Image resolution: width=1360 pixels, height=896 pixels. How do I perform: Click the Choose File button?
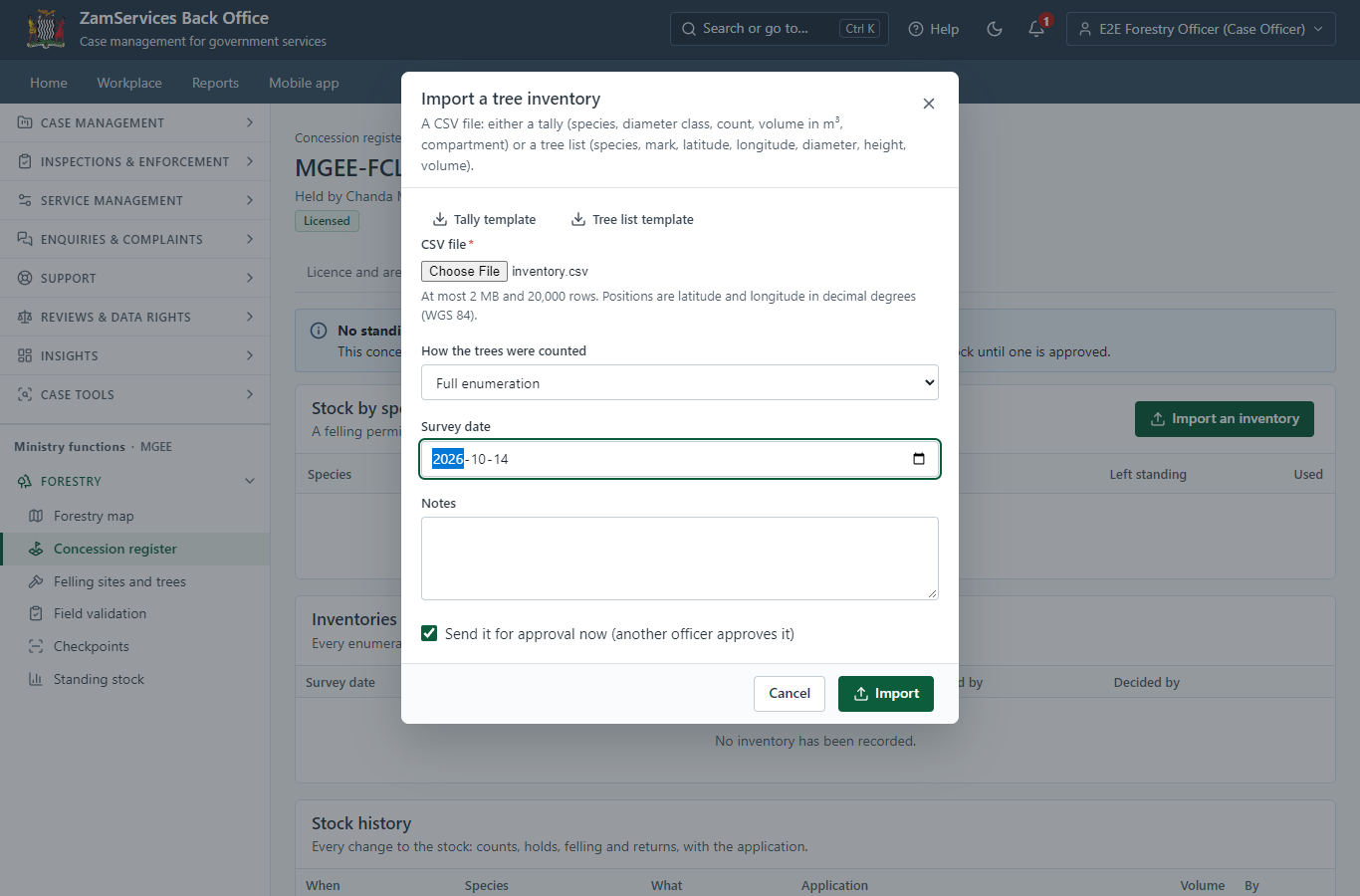pyautogui.click(x=464, y=271)
